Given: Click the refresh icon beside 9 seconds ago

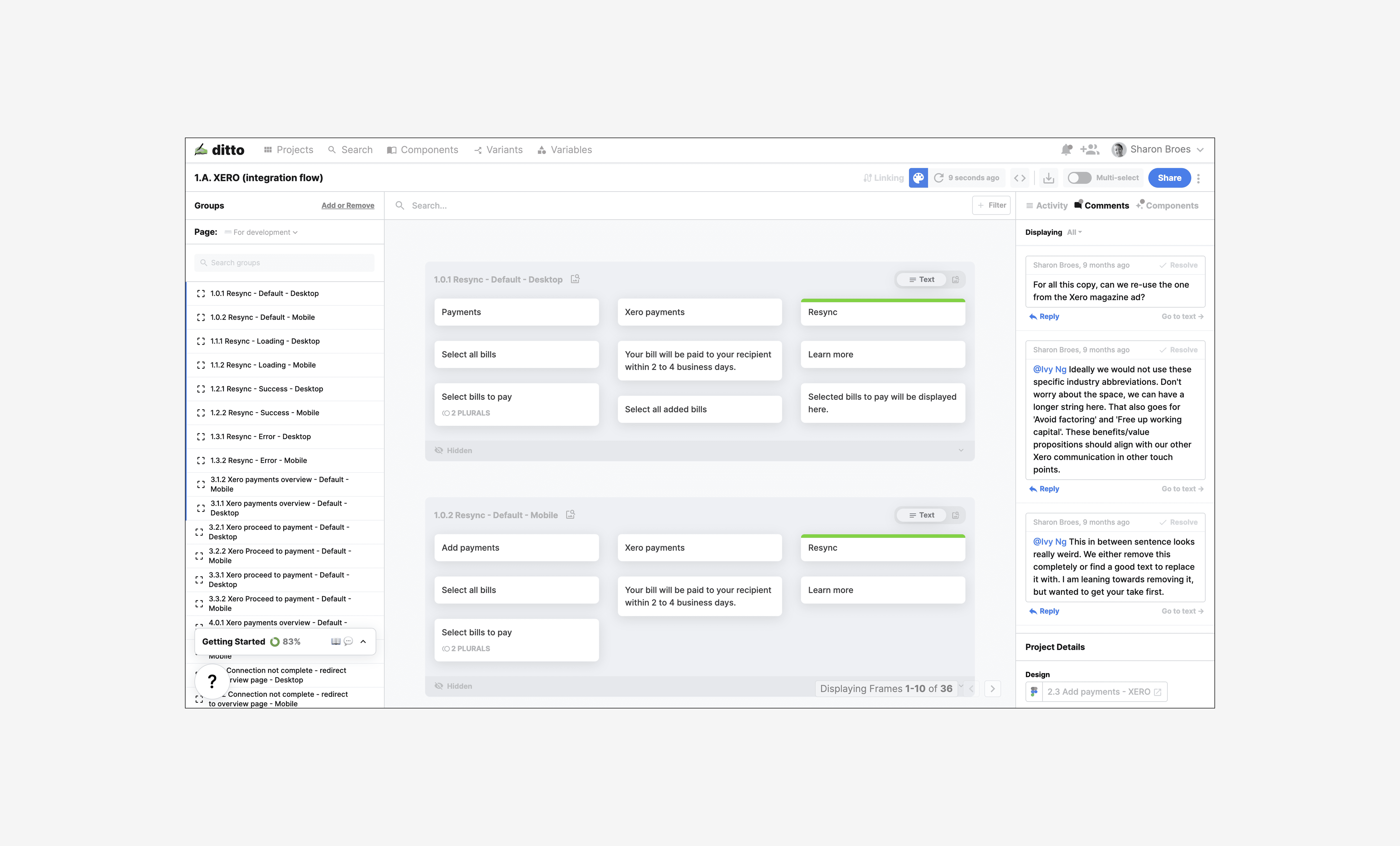Looking at the screenshot, I should (x=939, y=178).
